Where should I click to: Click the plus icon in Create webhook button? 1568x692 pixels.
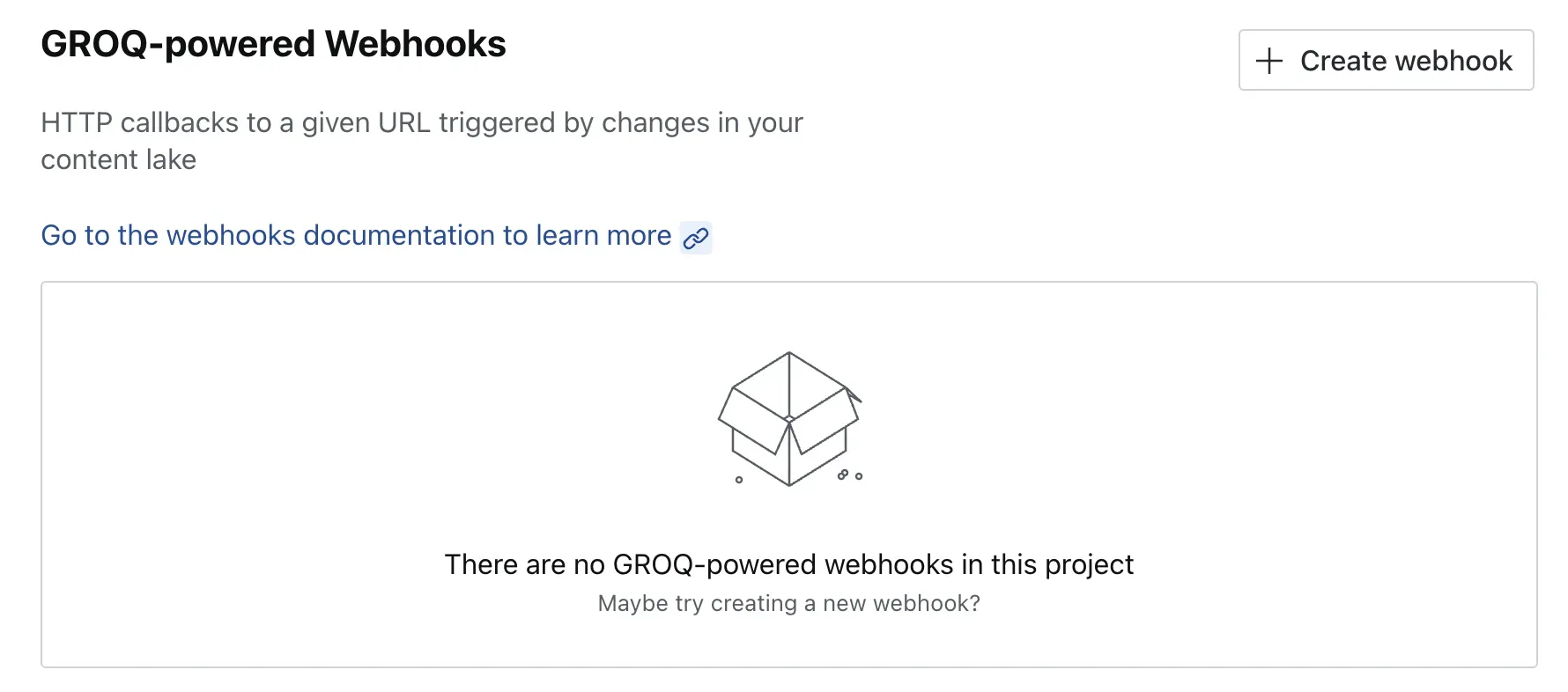tap(1269, 60)
